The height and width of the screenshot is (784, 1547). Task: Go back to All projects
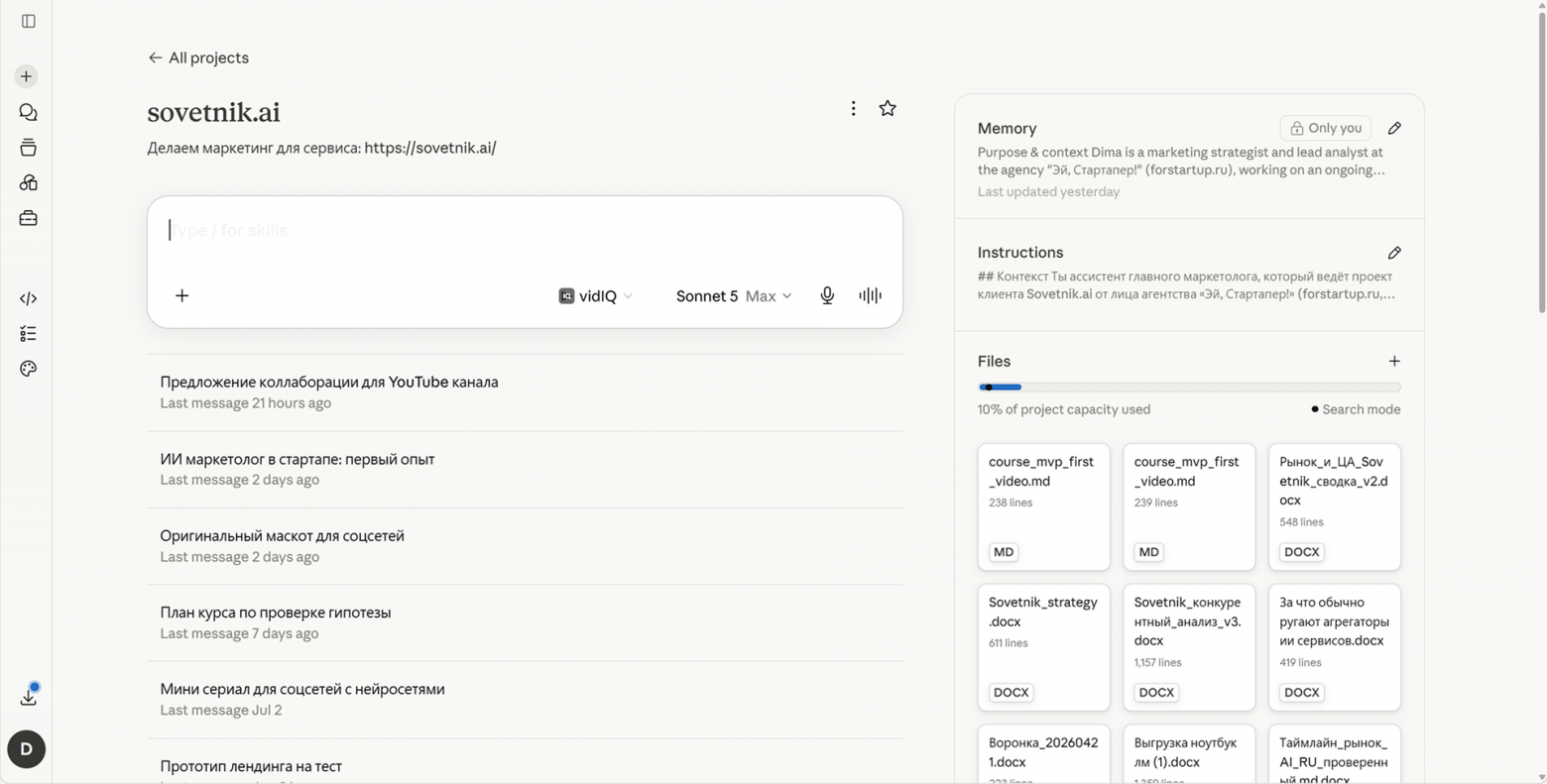pos(198,57)
